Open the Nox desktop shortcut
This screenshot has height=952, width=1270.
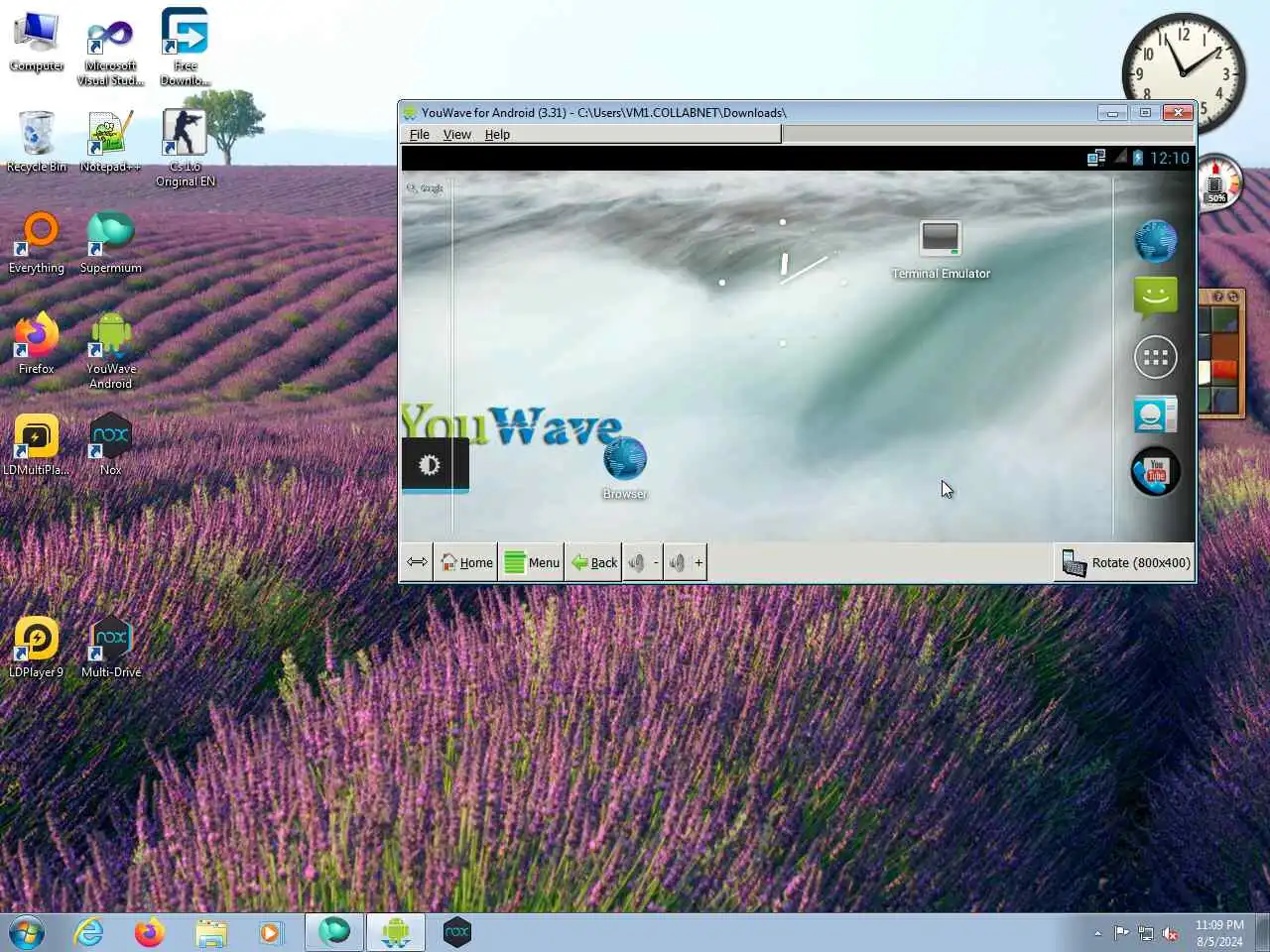110,445
